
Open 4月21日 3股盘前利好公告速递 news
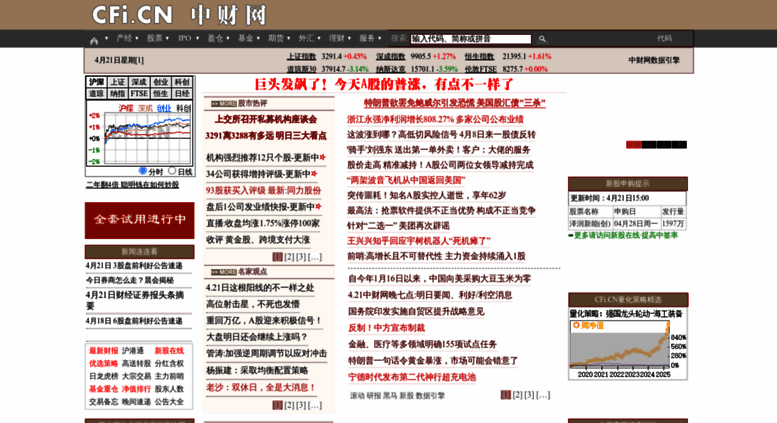(134, 266)
